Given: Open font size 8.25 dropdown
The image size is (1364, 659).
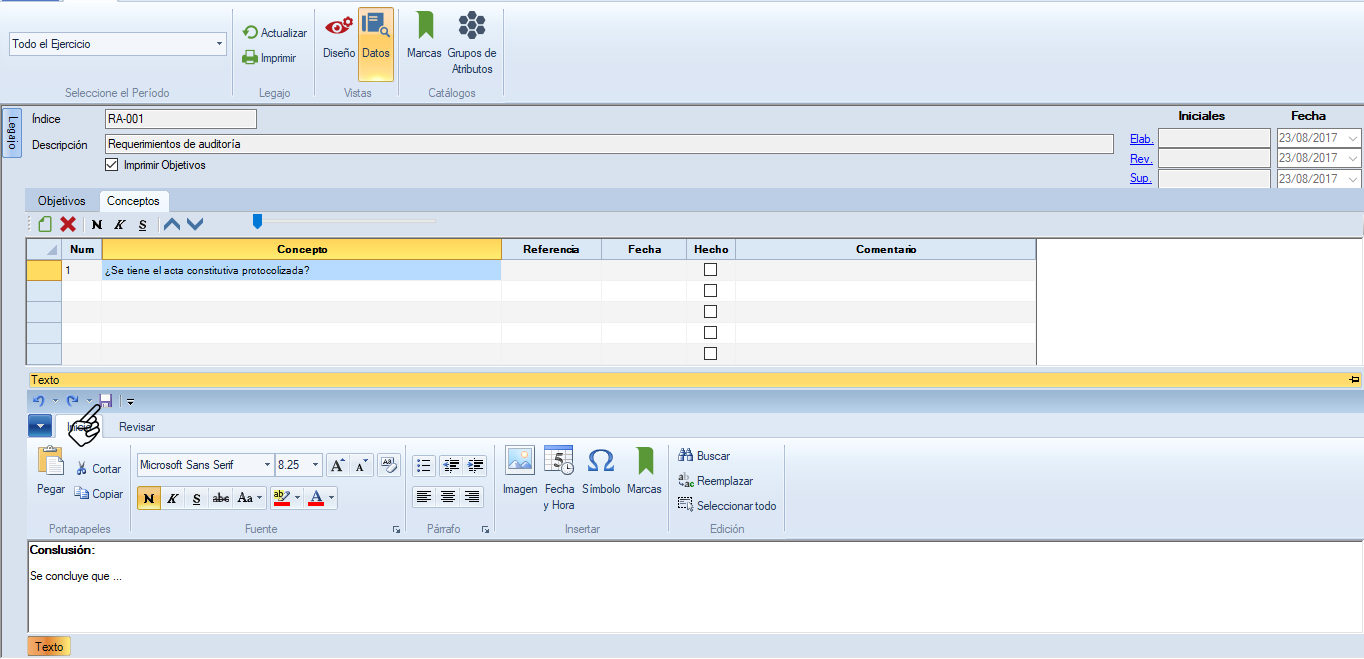Looking at the screenshot, I should click(x=316, y=465).
